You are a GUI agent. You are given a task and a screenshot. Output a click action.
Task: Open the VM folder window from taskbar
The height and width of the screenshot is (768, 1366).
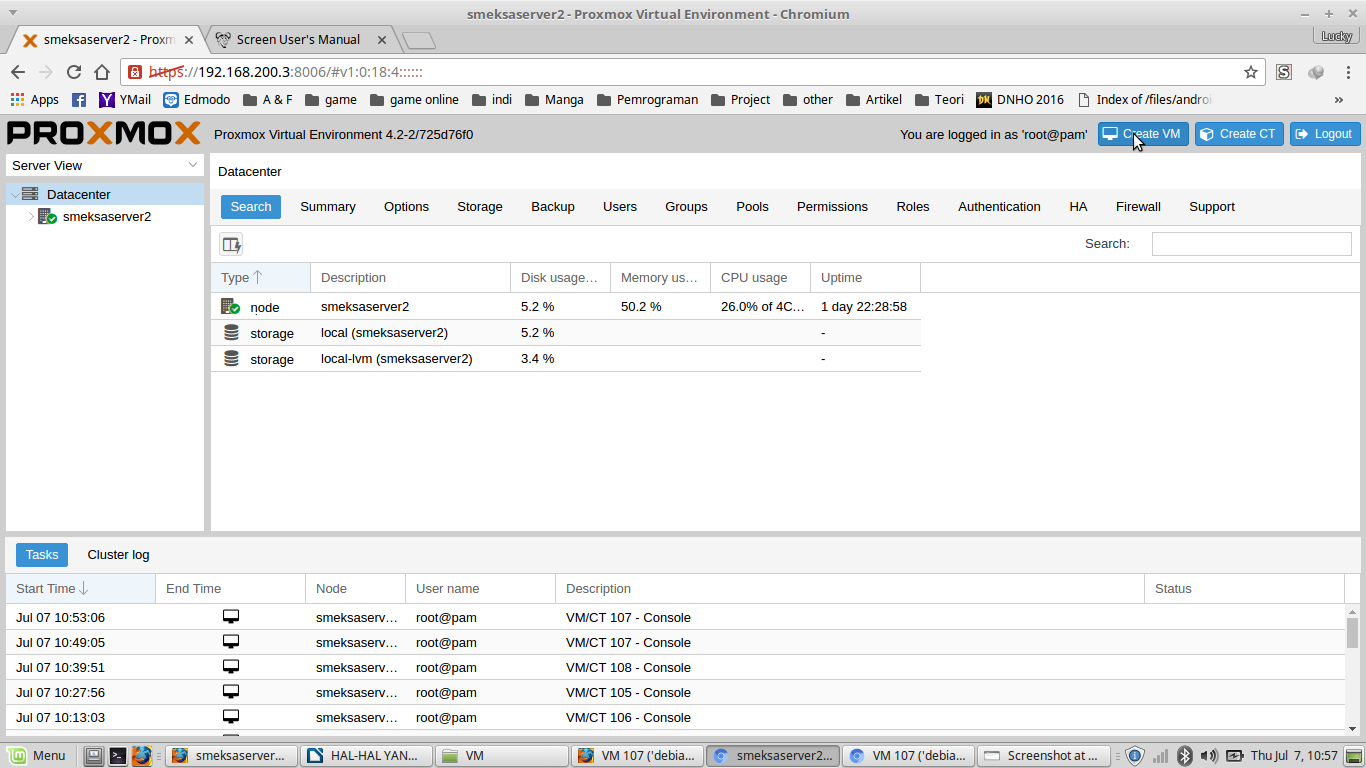(501, 756)
